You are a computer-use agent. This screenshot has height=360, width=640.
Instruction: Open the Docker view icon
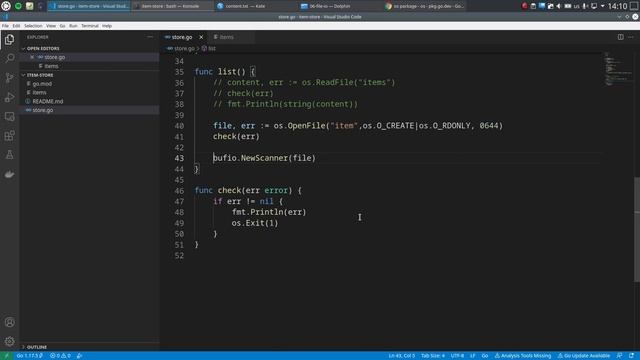(x=9, y=174)
